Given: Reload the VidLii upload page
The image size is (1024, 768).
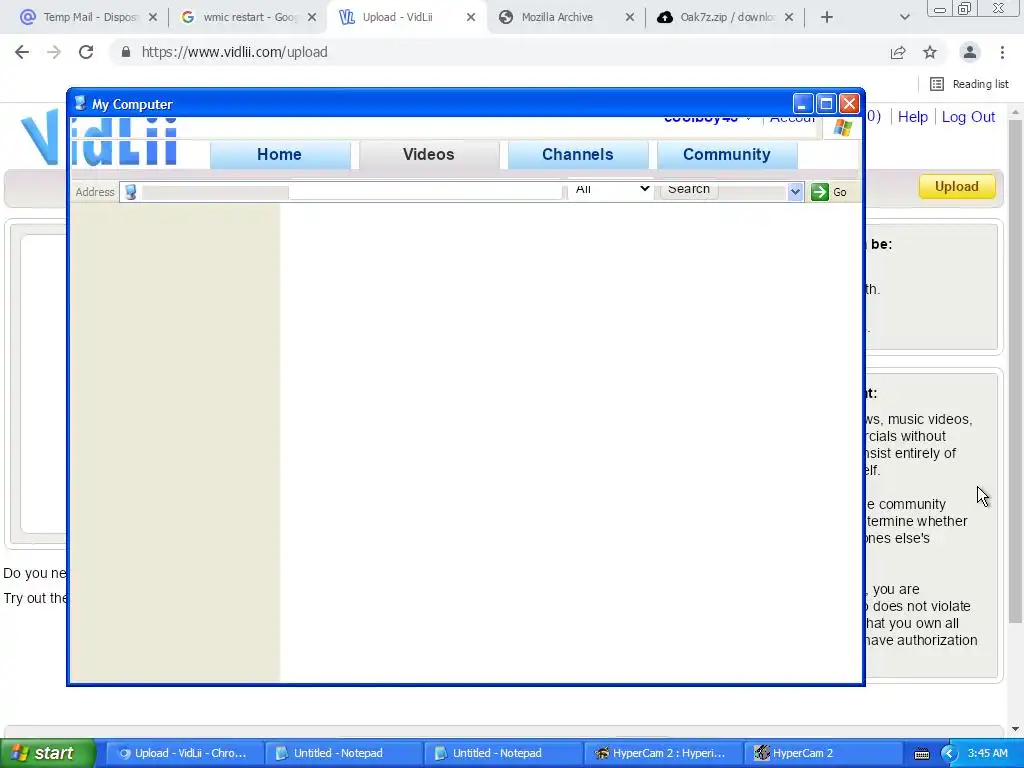Looking at the screenshot, I should 86,52.
